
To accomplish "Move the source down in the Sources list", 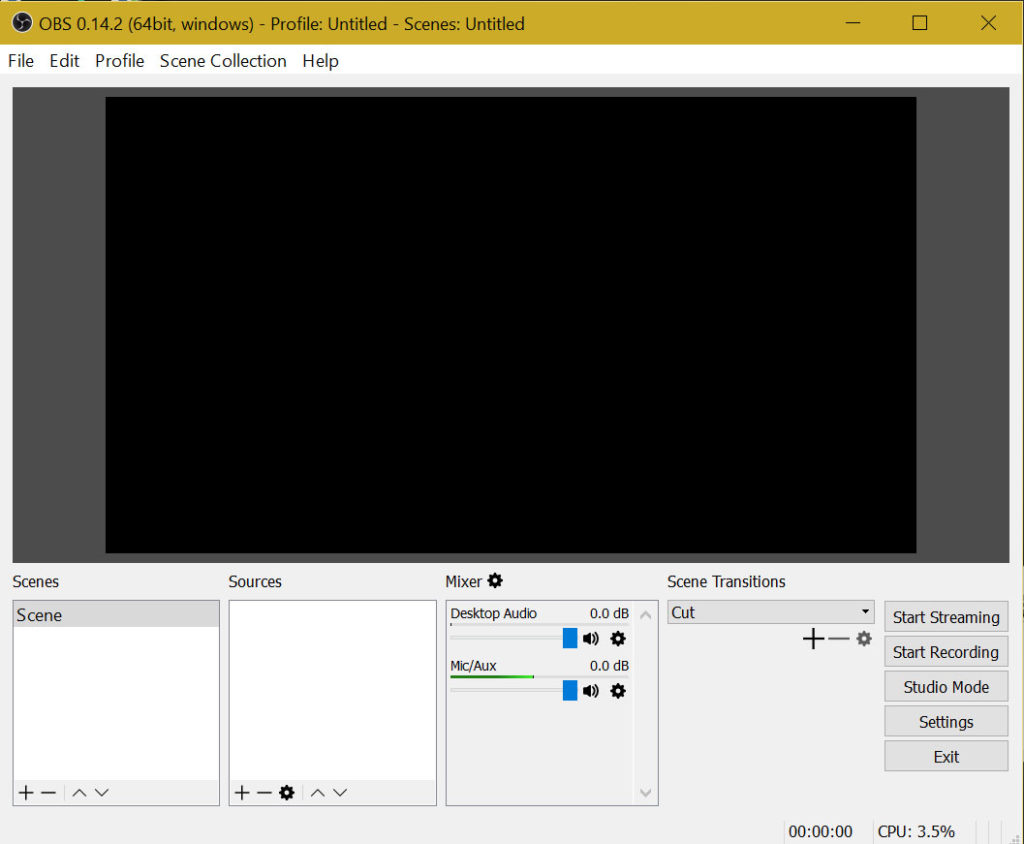I will pos(340,792).
